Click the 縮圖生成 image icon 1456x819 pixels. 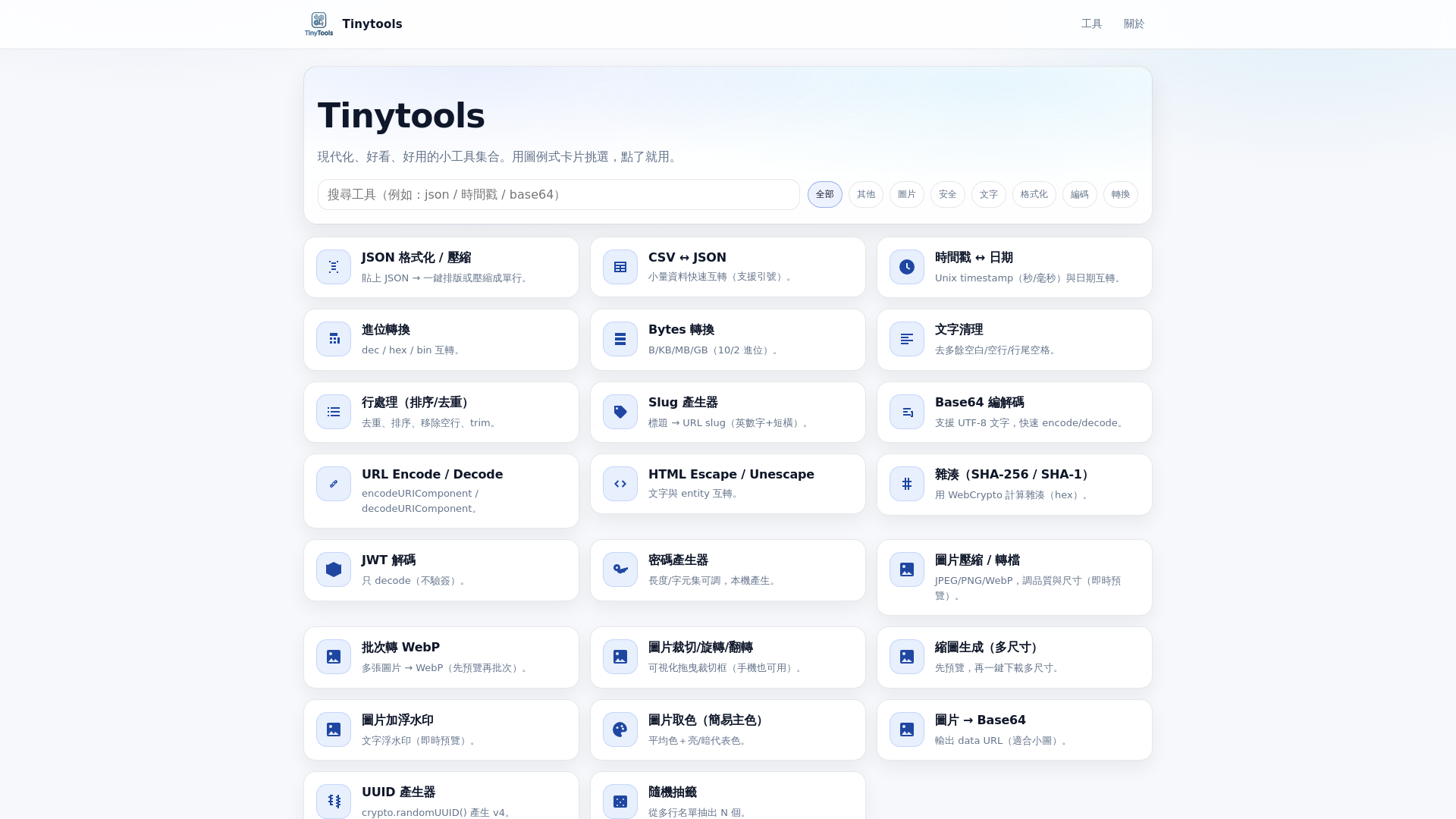click(x=907, y=657)
